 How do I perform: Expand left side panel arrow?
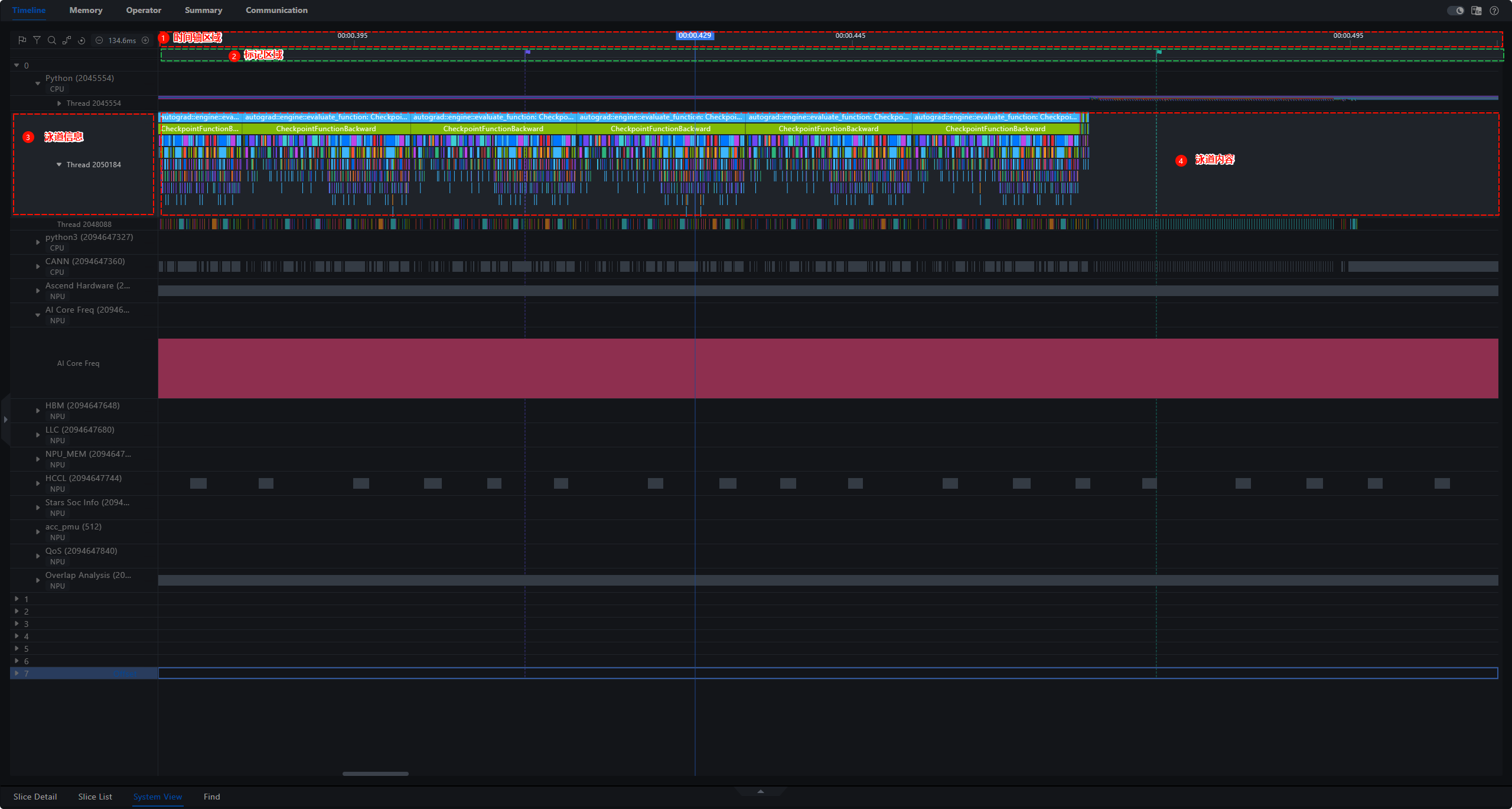[x=5, y=420]
